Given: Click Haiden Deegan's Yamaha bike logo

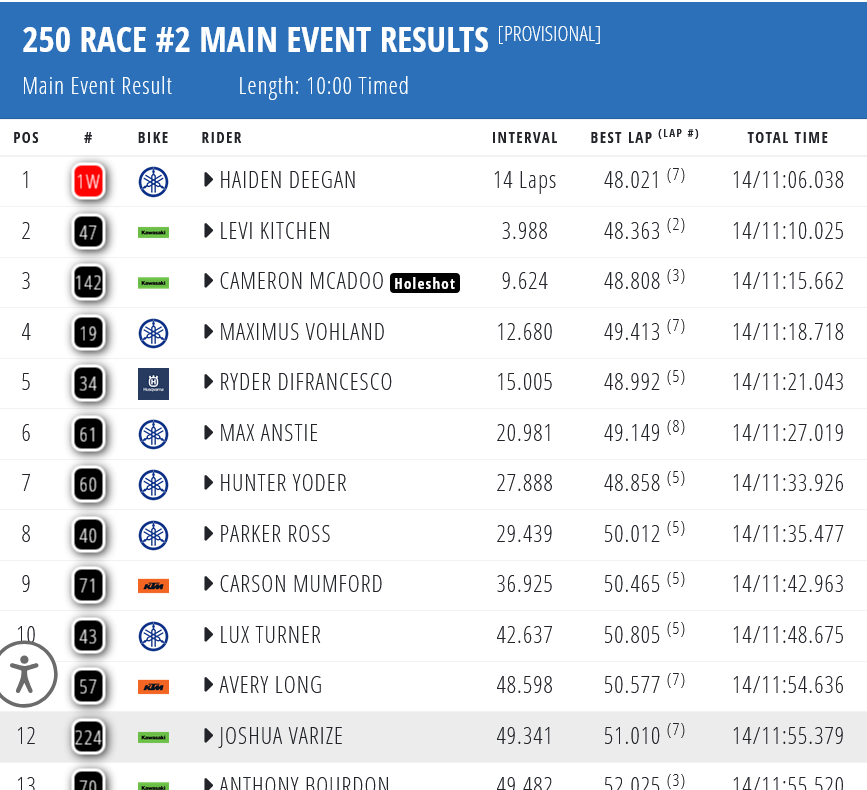Looking at the screenshot, I should click(153, 181).
